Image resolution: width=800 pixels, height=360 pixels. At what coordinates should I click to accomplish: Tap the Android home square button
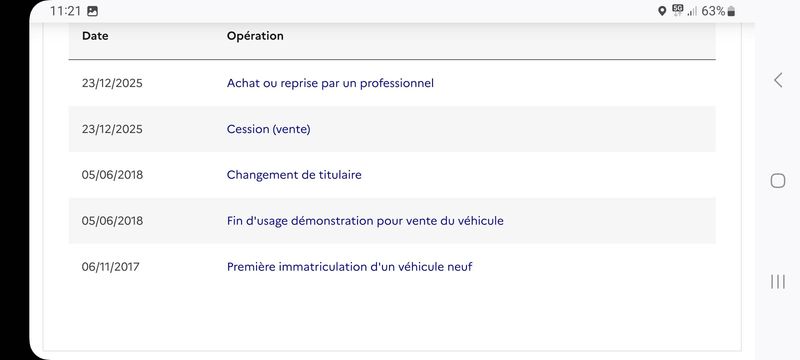[x=778, y=181]
